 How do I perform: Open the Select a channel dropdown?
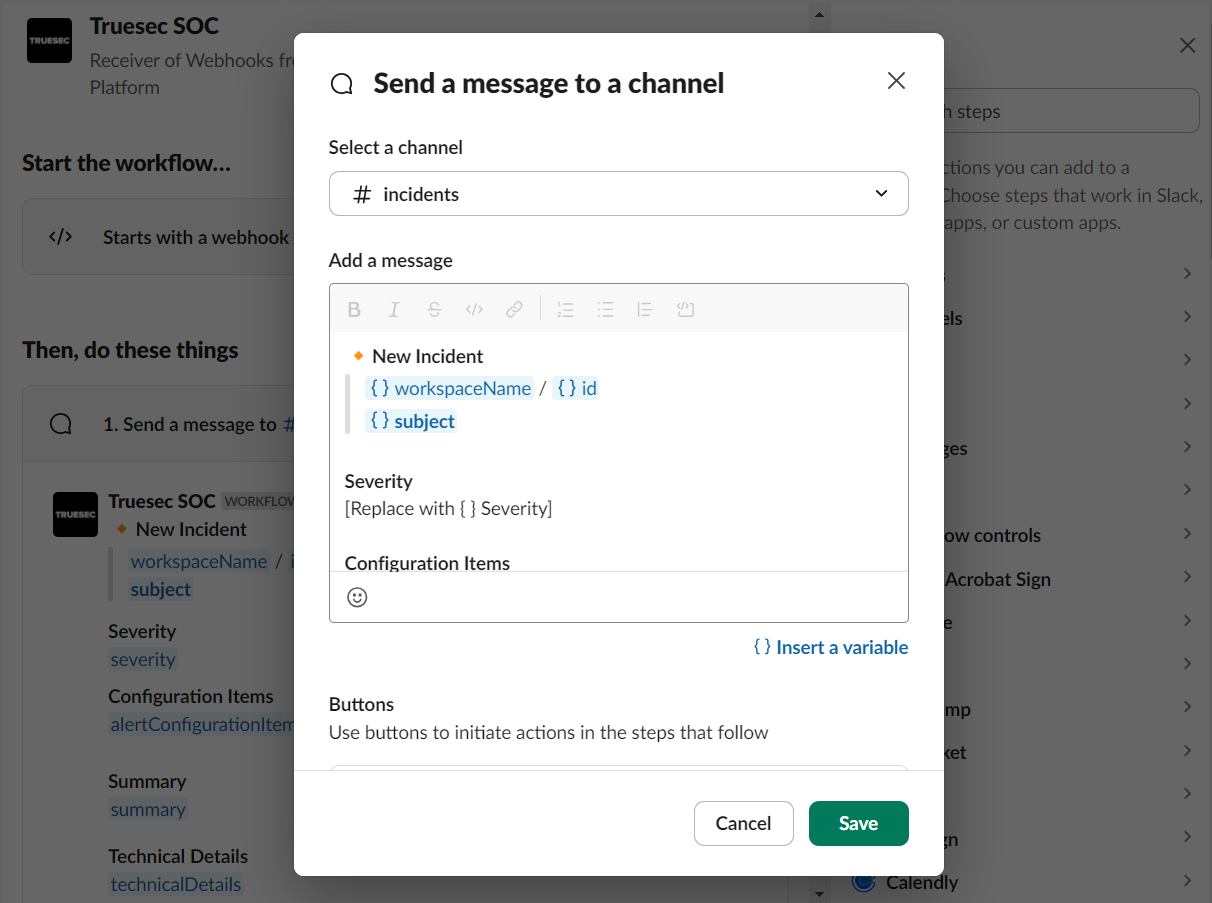(618, 193)
